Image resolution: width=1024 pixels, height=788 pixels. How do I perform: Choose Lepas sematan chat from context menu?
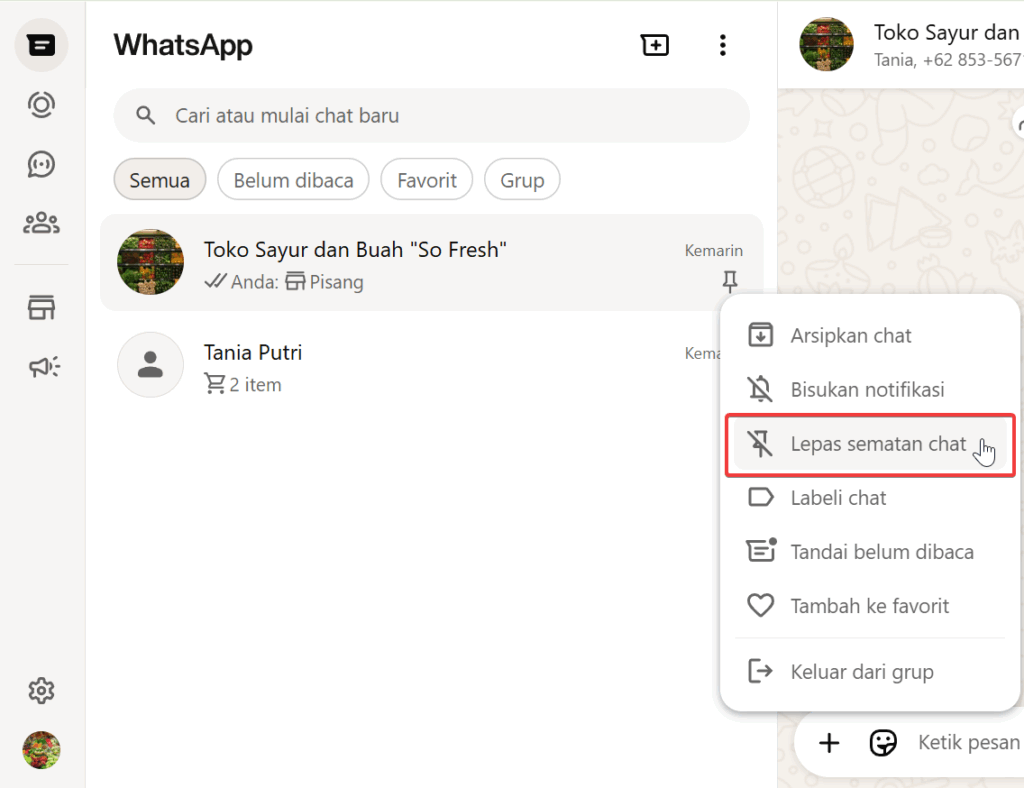click(870, 444)
